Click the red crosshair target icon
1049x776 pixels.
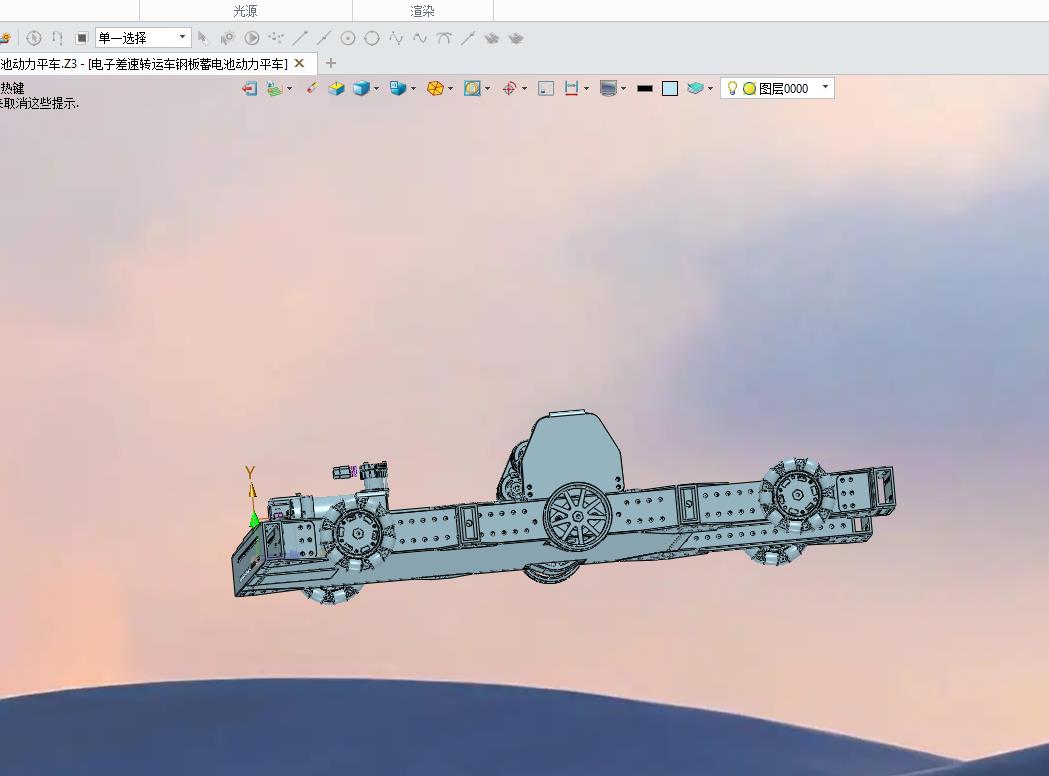509,88
